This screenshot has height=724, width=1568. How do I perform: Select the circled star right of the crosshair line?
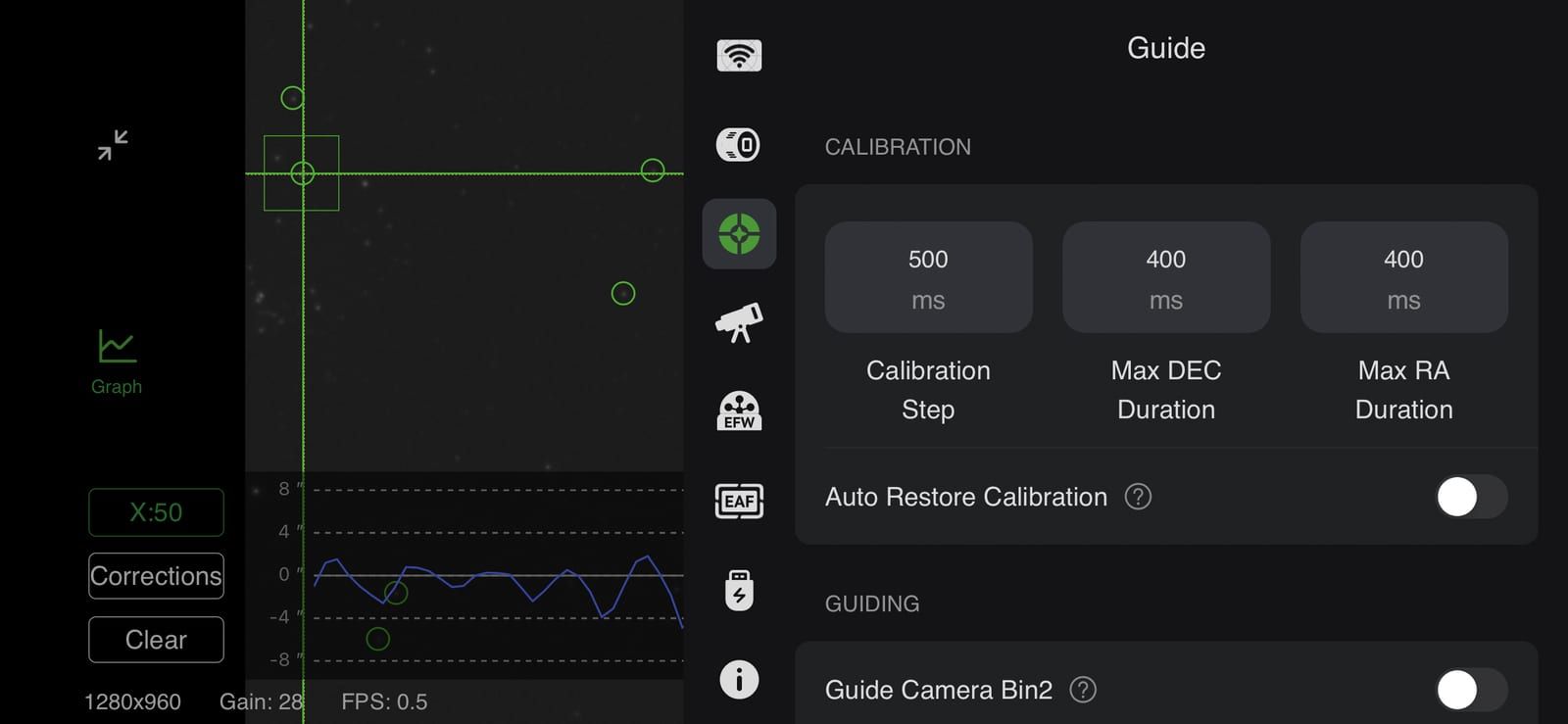pos(653,170)
